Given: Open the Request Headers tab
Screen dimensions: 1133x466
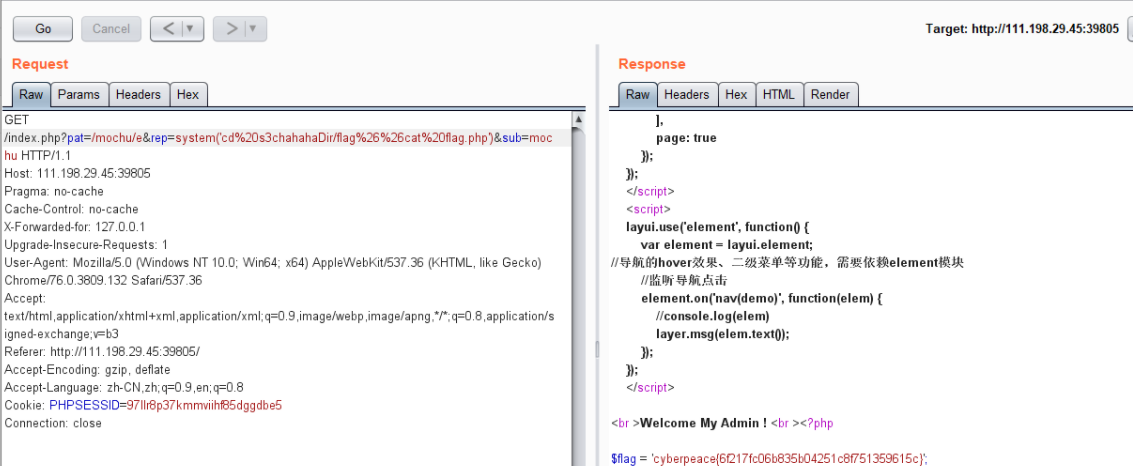Looking at the screenshot, I should 139,95.
